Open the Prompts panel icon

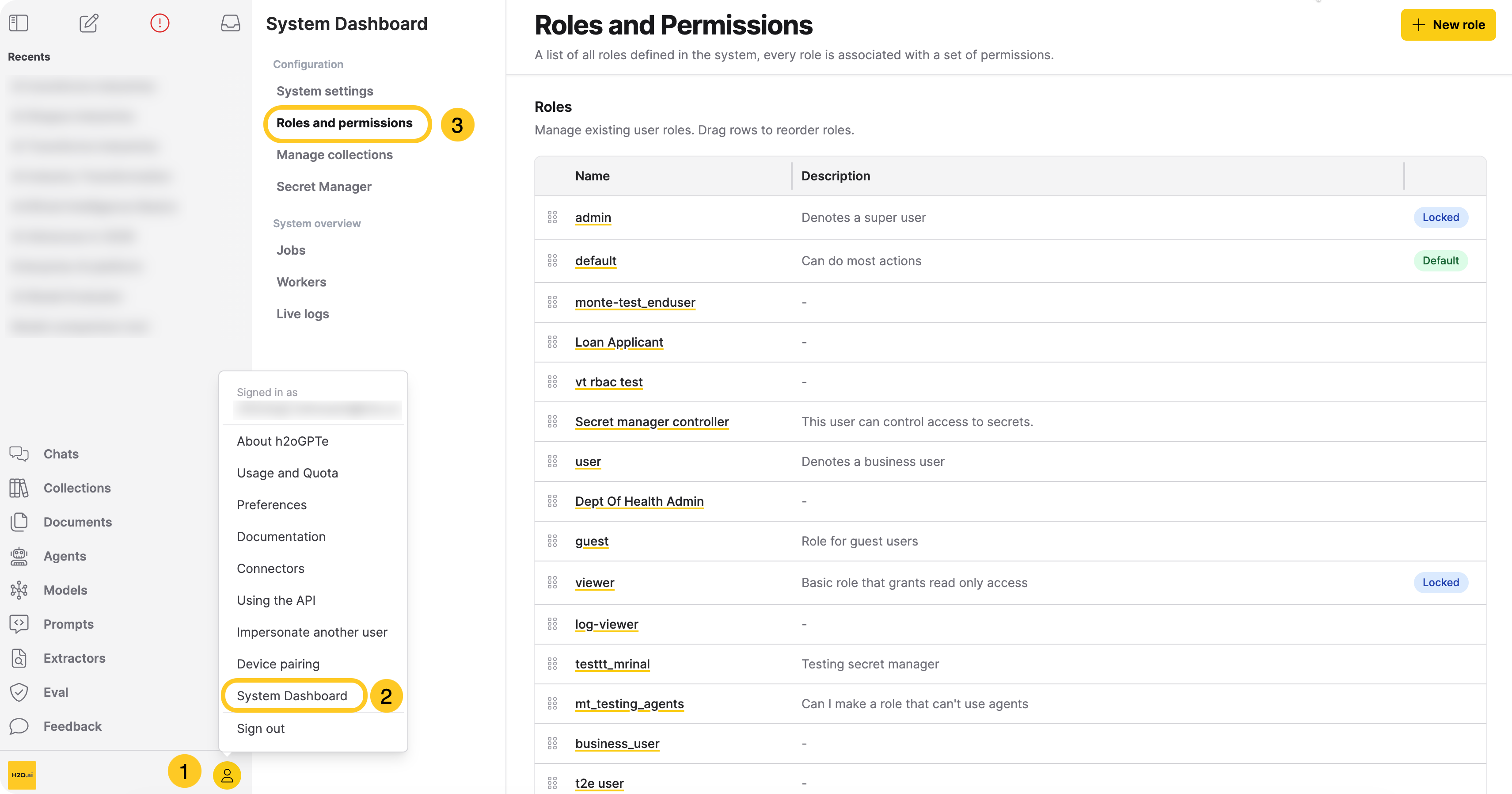coord(19,624)
